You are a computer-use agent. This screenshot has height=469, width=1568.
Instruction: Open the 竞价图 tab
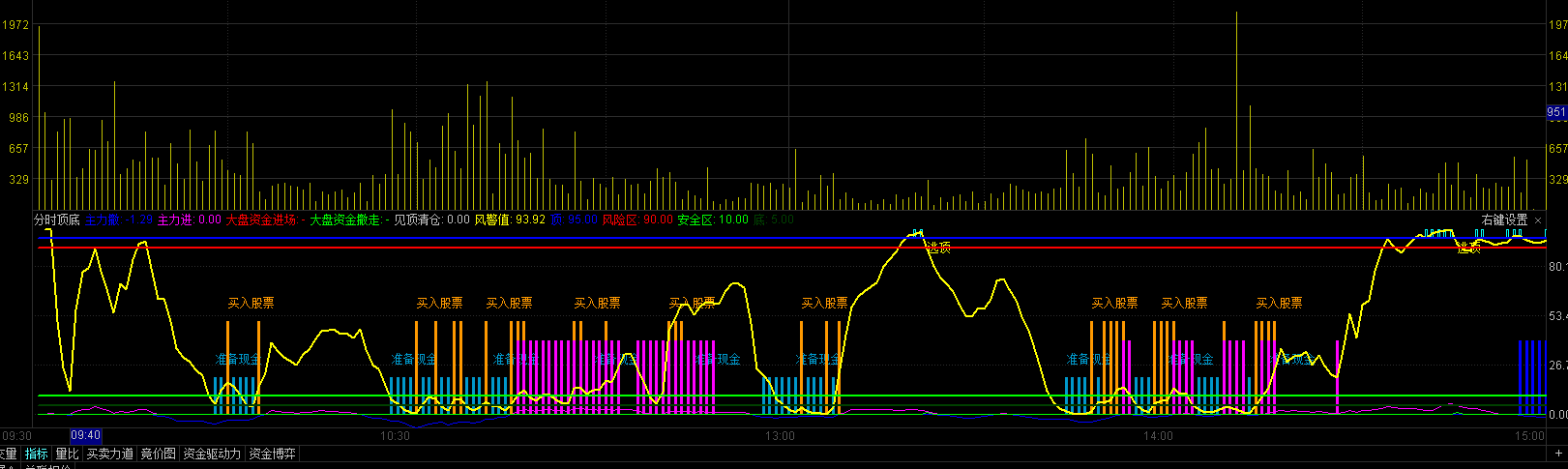tap(158, 454)
